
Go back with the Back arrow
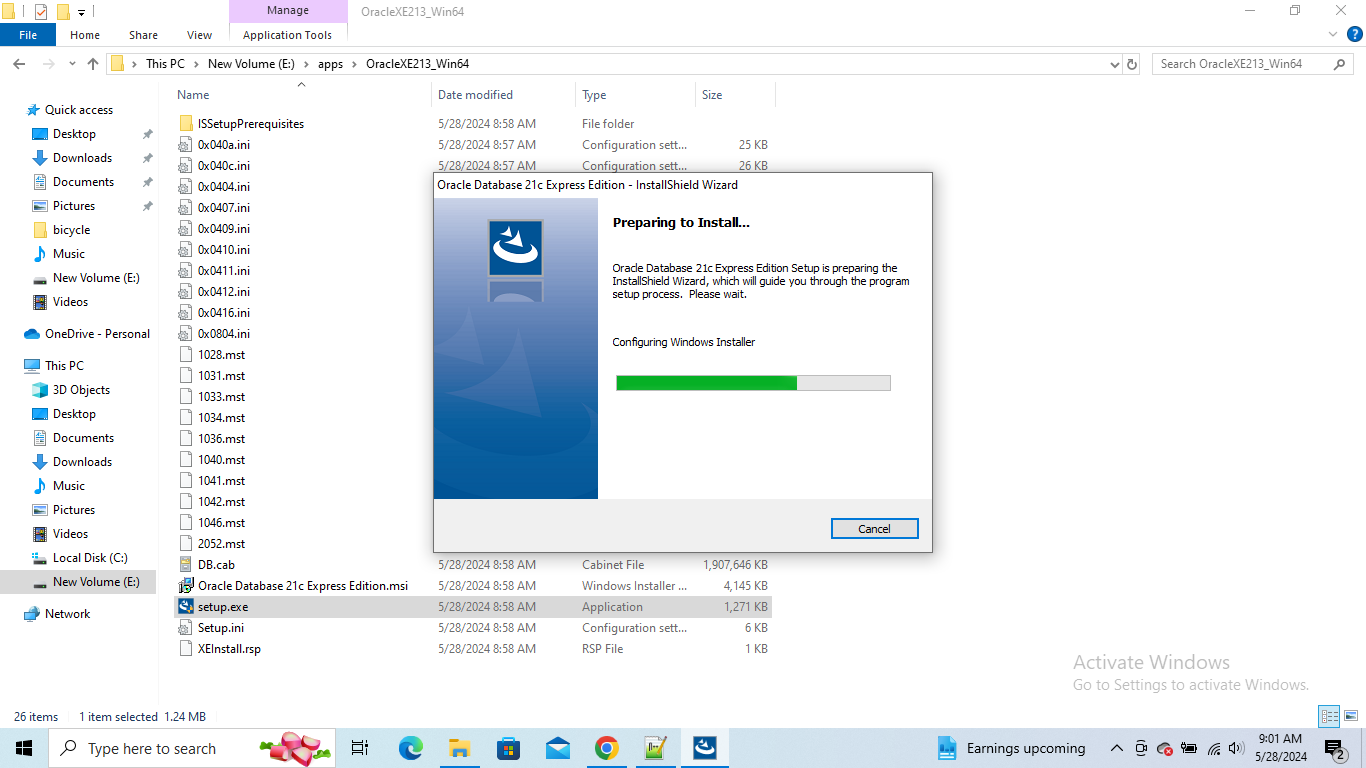[x=19, y=64]
